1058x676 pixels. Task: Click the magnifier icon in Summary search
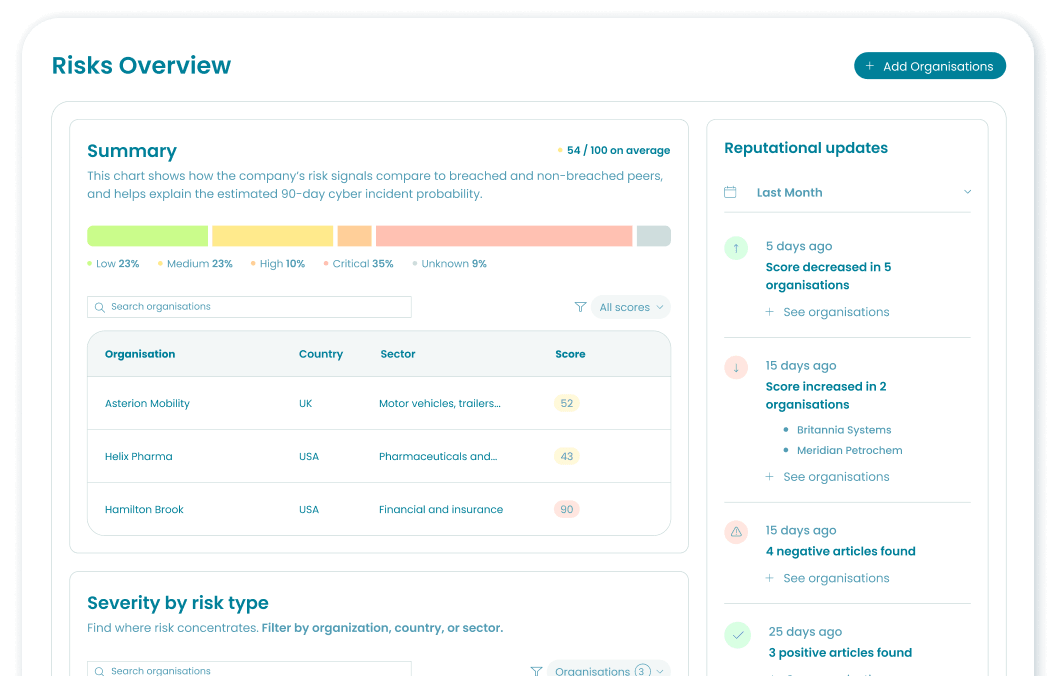click(x=100, y=307)
